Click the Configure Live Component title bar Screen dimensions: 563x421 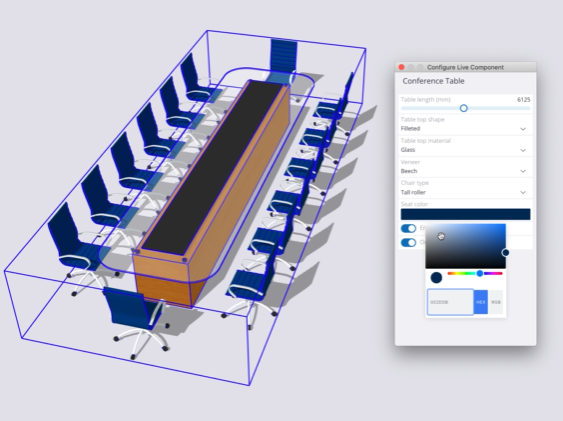465,67
